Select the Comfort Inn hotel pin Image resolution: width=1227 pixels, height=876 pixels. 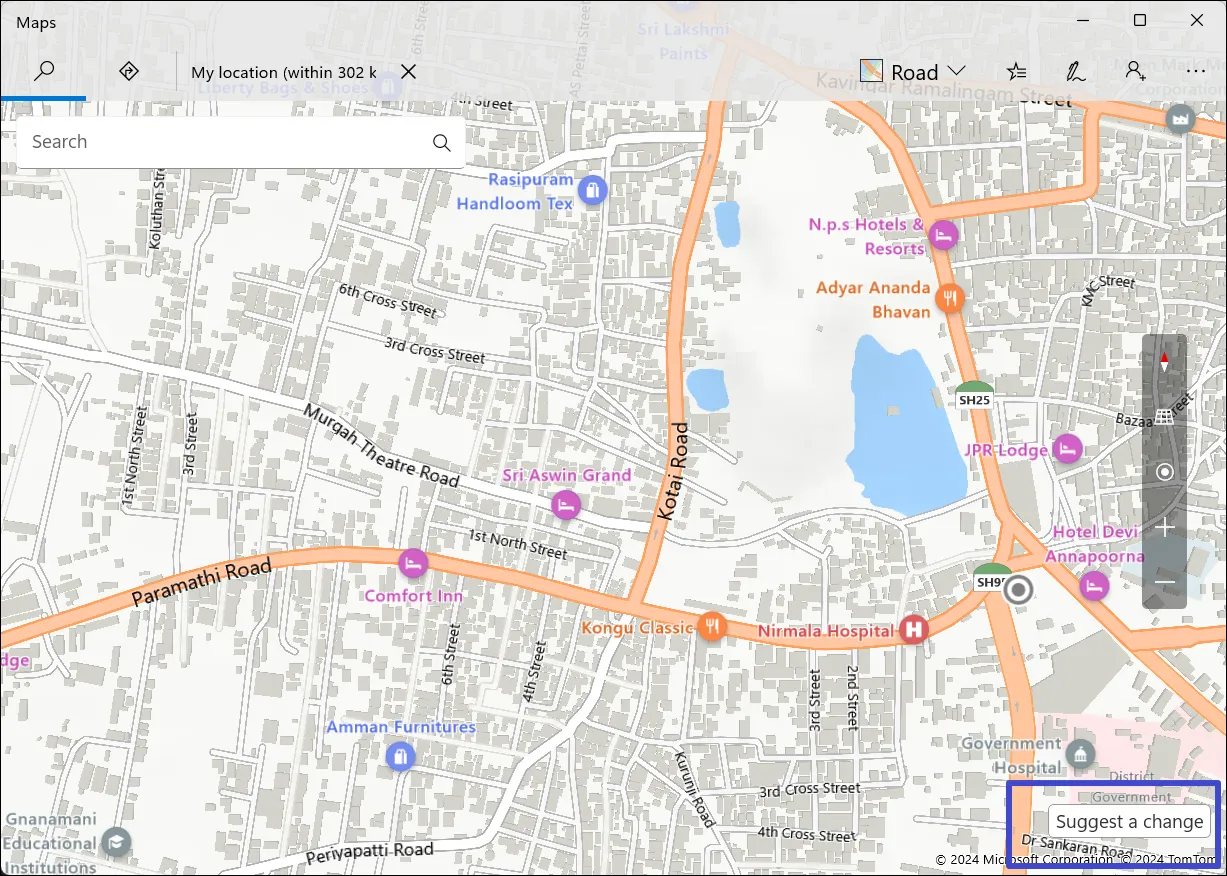tap(413, 563)
